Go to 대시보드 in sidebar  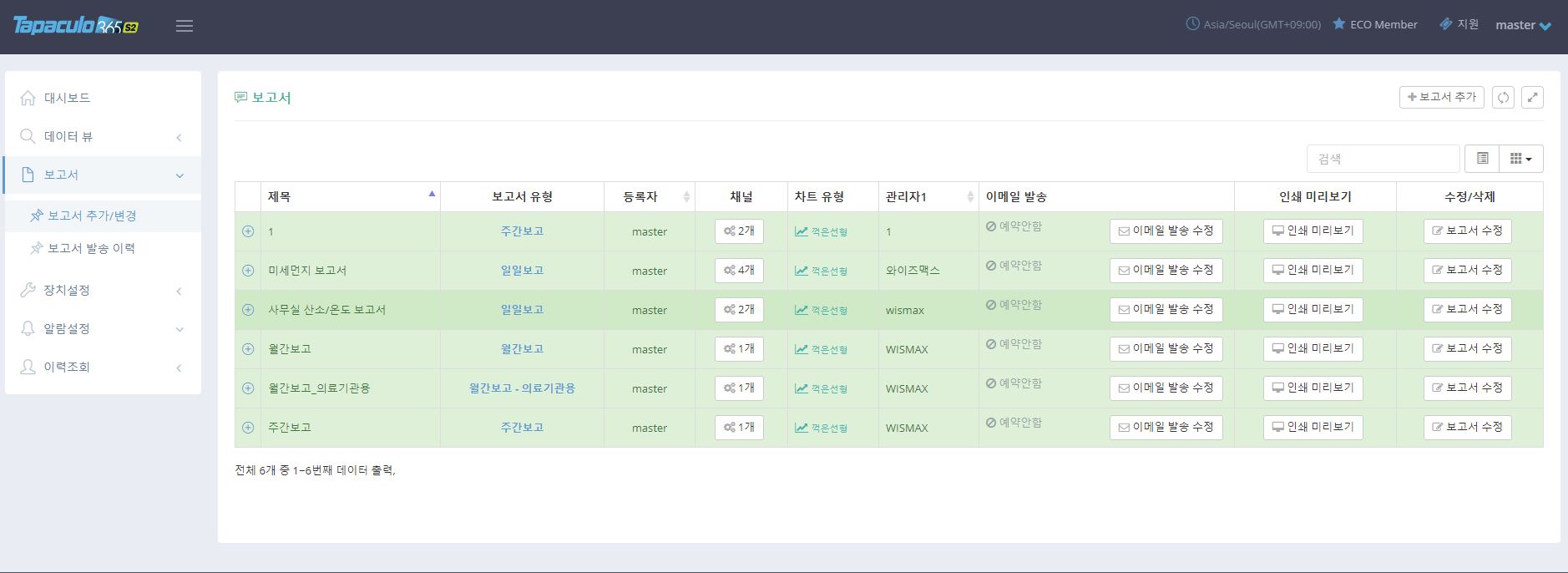[x=103, y=98]
